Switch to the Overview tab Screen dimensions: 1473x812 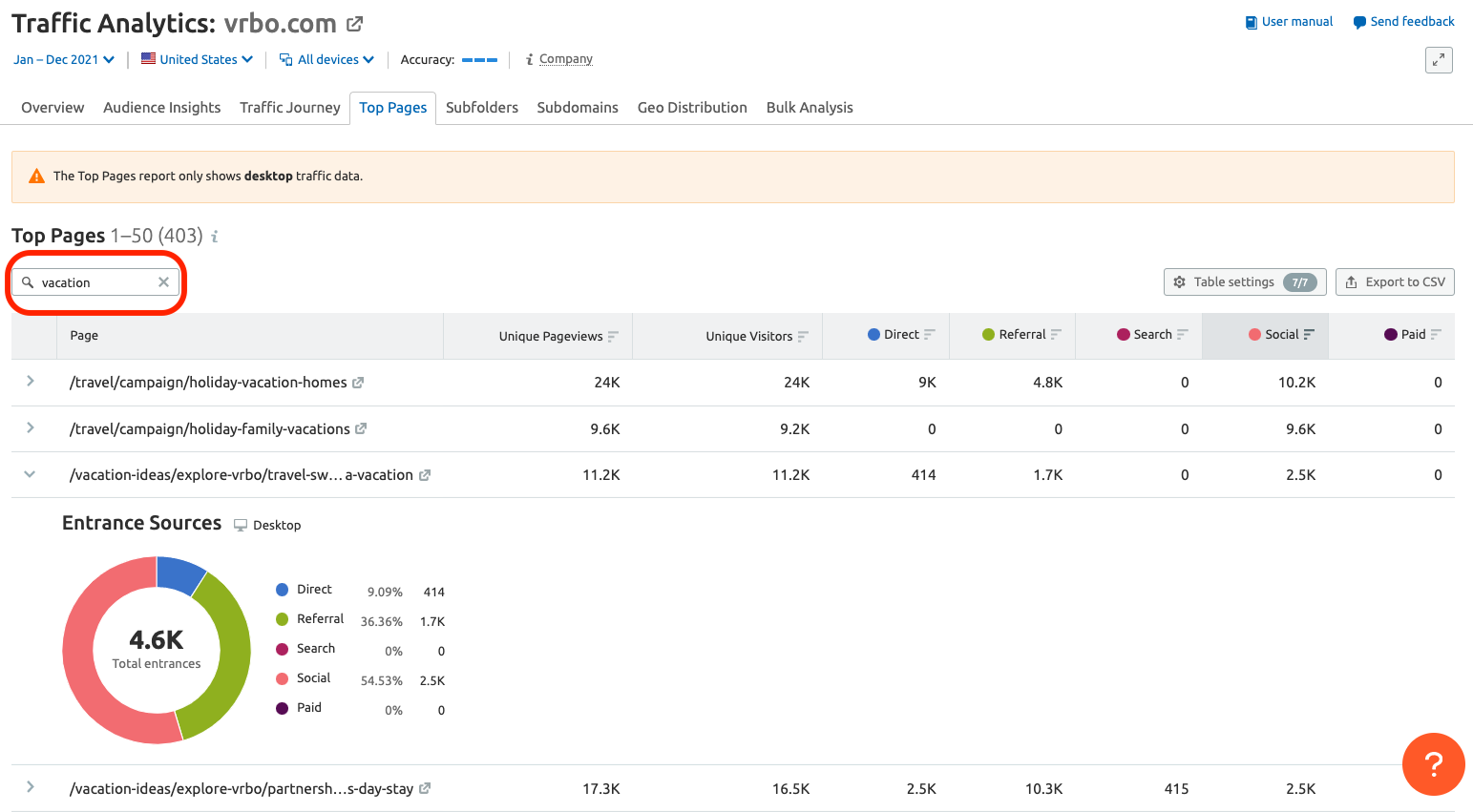[53, 108]
